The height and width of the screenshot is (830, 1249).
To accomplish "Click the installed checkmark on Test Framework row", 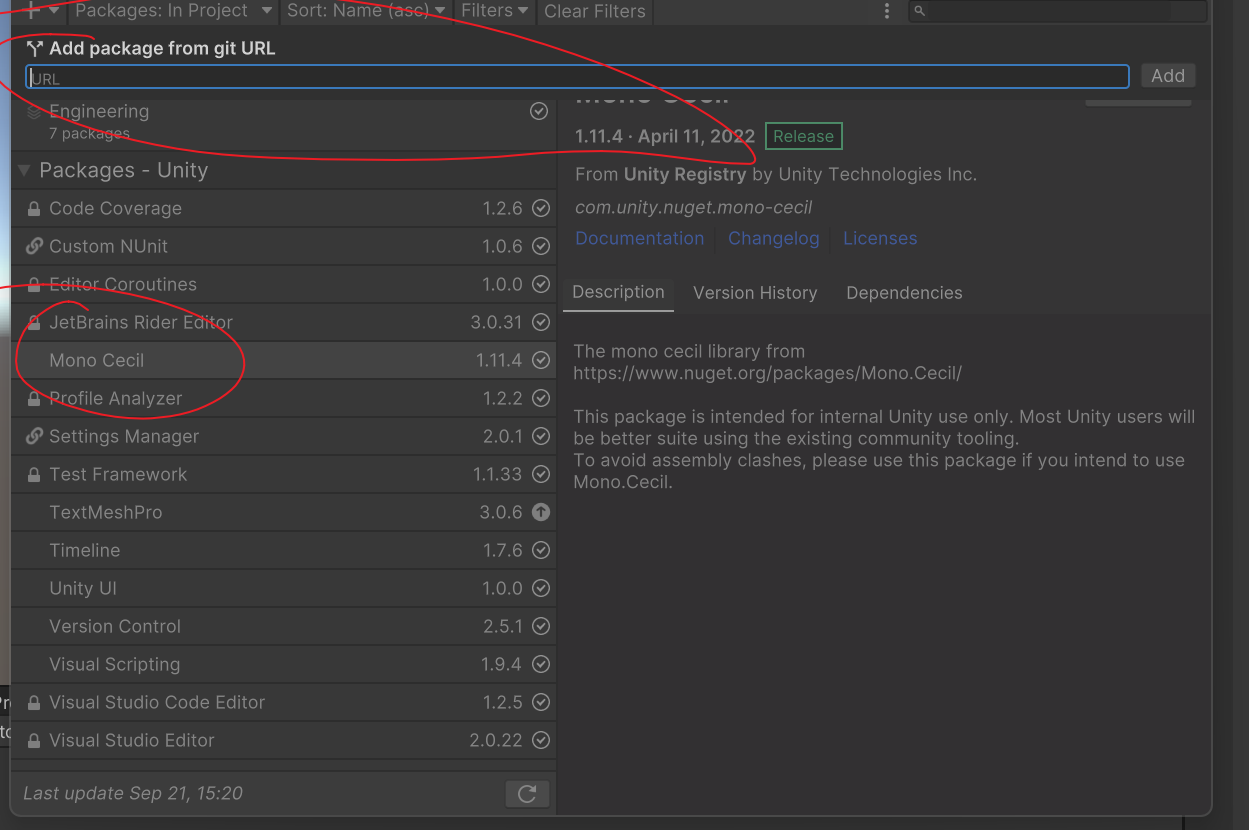I will point(541,474).
